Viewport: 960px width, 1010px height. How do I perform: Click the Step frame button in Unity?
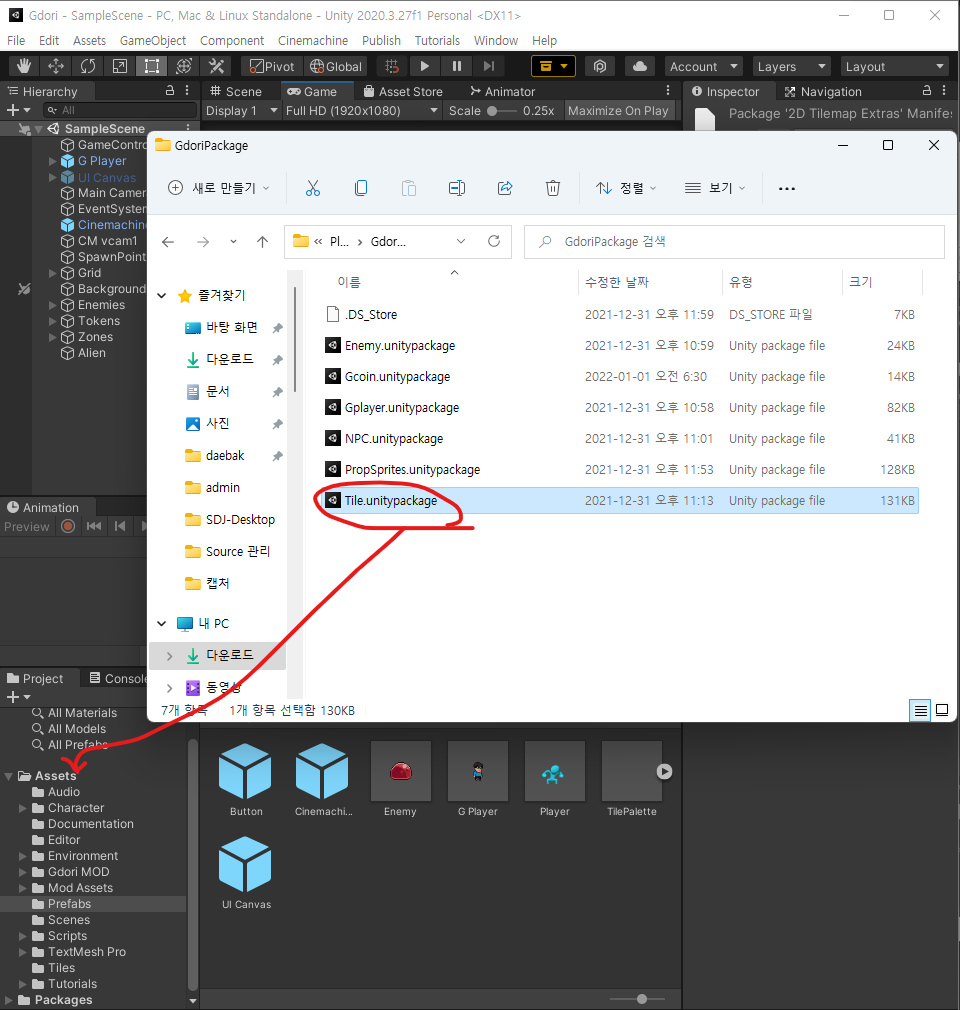click(x=489, y=66)
